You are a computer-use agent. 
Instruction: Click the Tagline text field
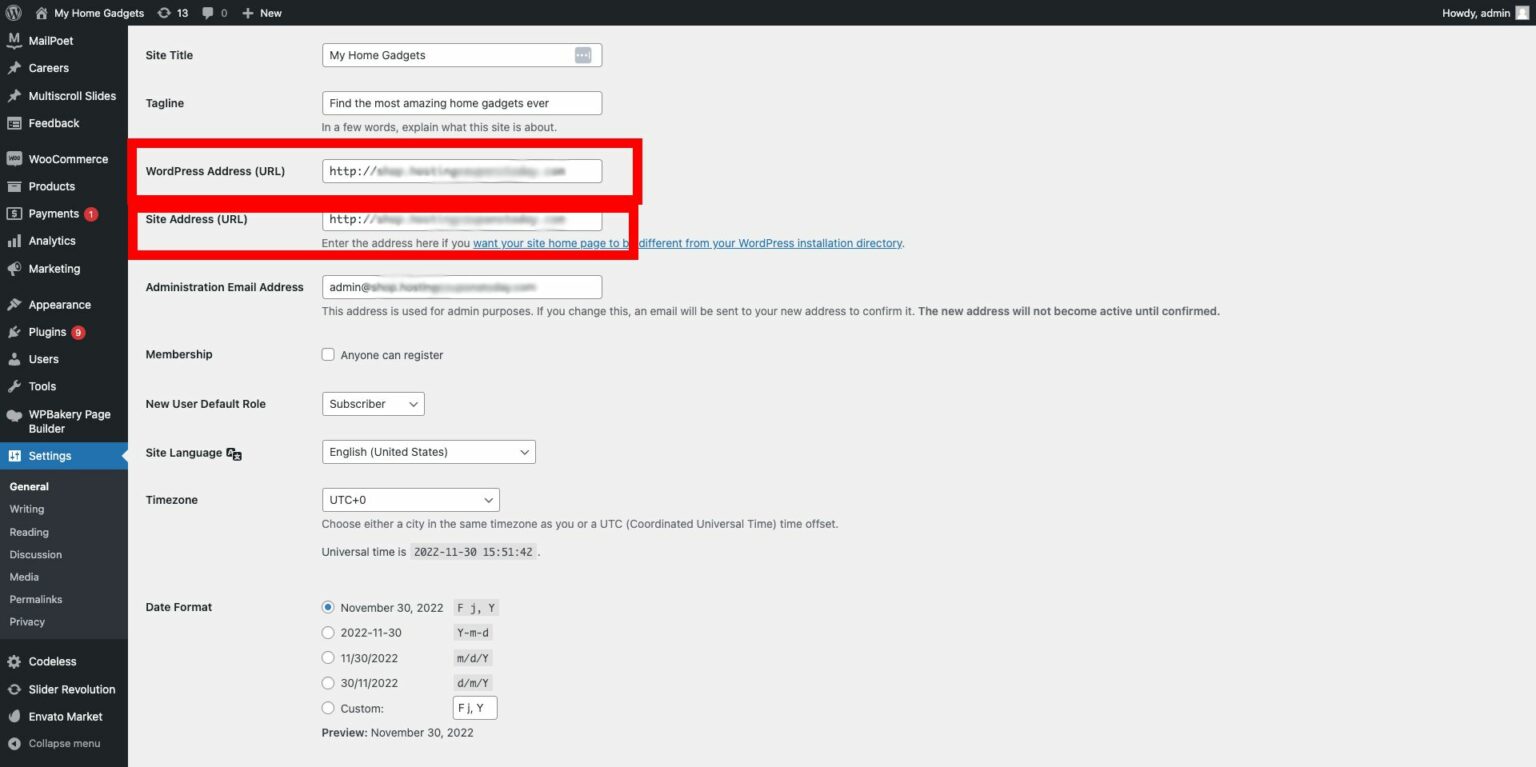click(461, 103)
